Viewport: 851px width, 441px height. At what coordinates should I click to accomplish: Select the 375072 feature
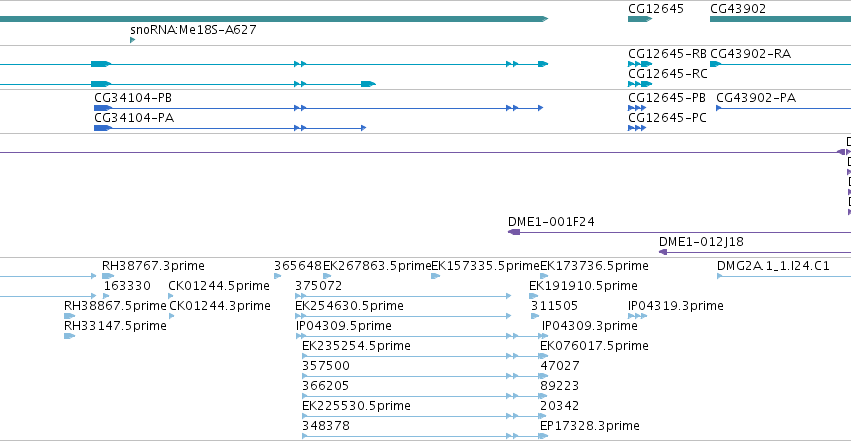tap(319, 286)
